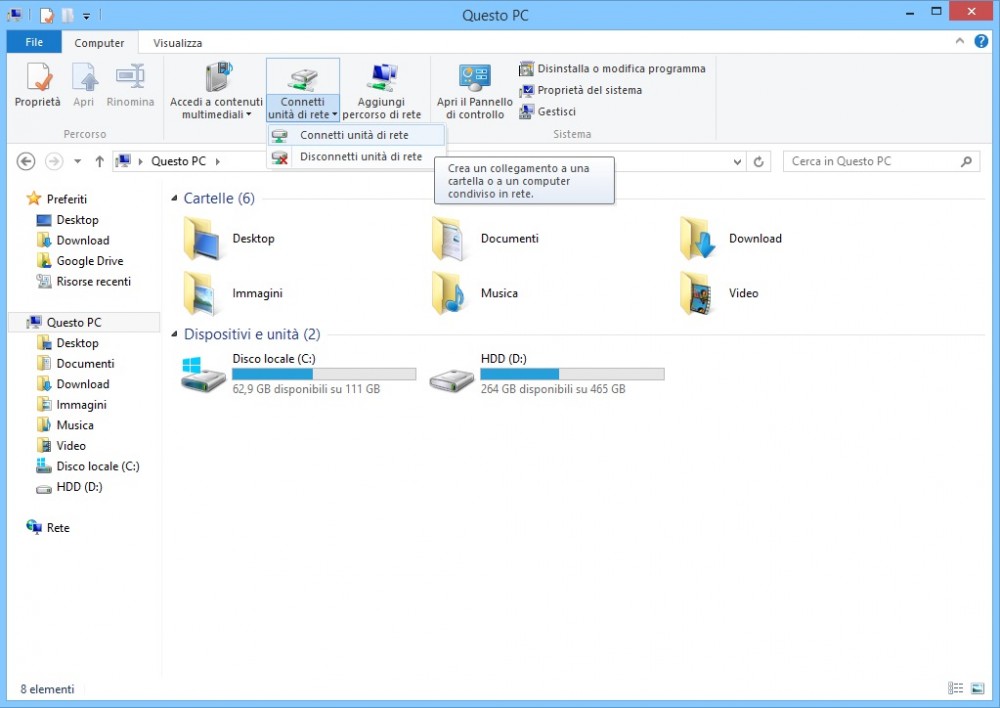
Task: Collapse the Dispositivi e unità (2) group
Action: click(x=174, y=334)
